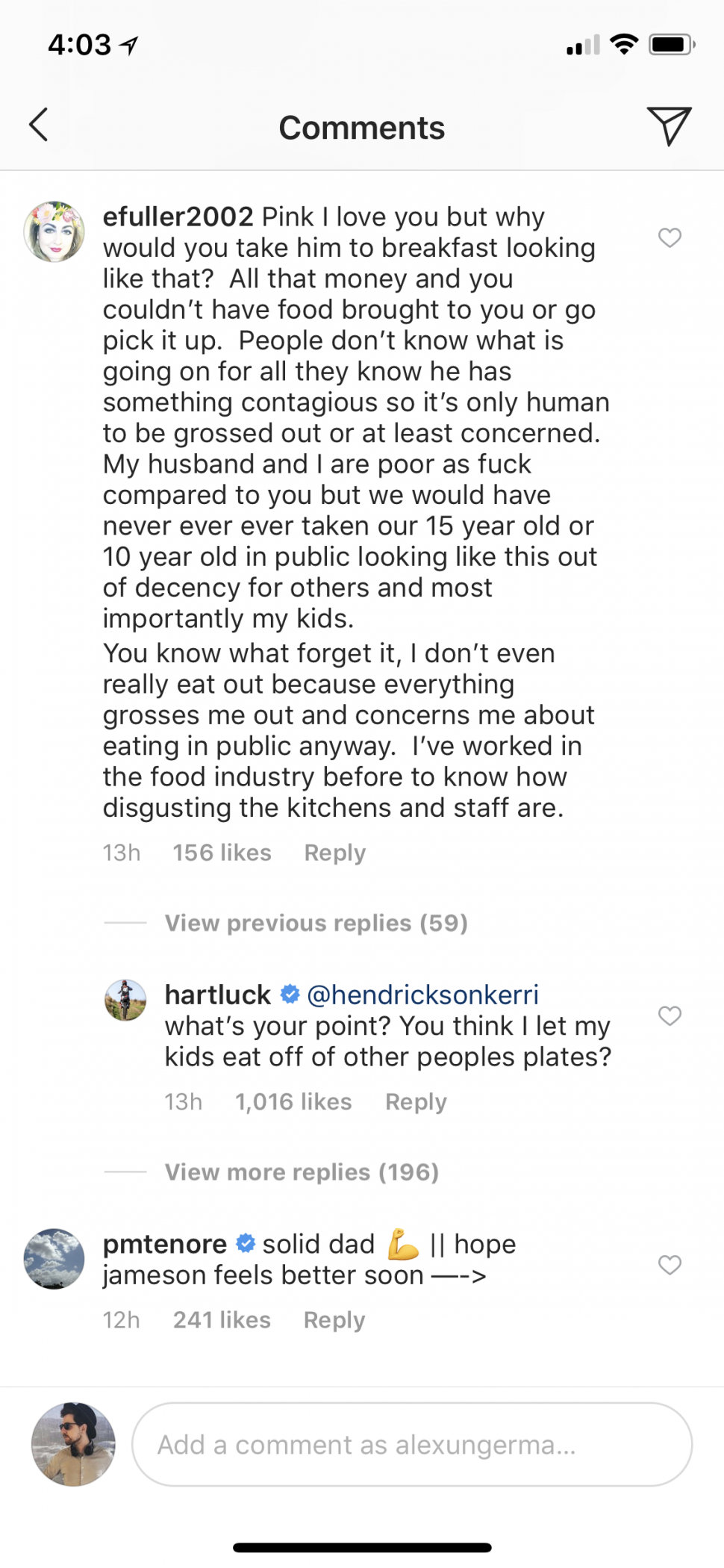Open hartluck's profile avatar
Image resolution: width=724 pixels, height=1568 pixels.
click(x=125, y=1000)
